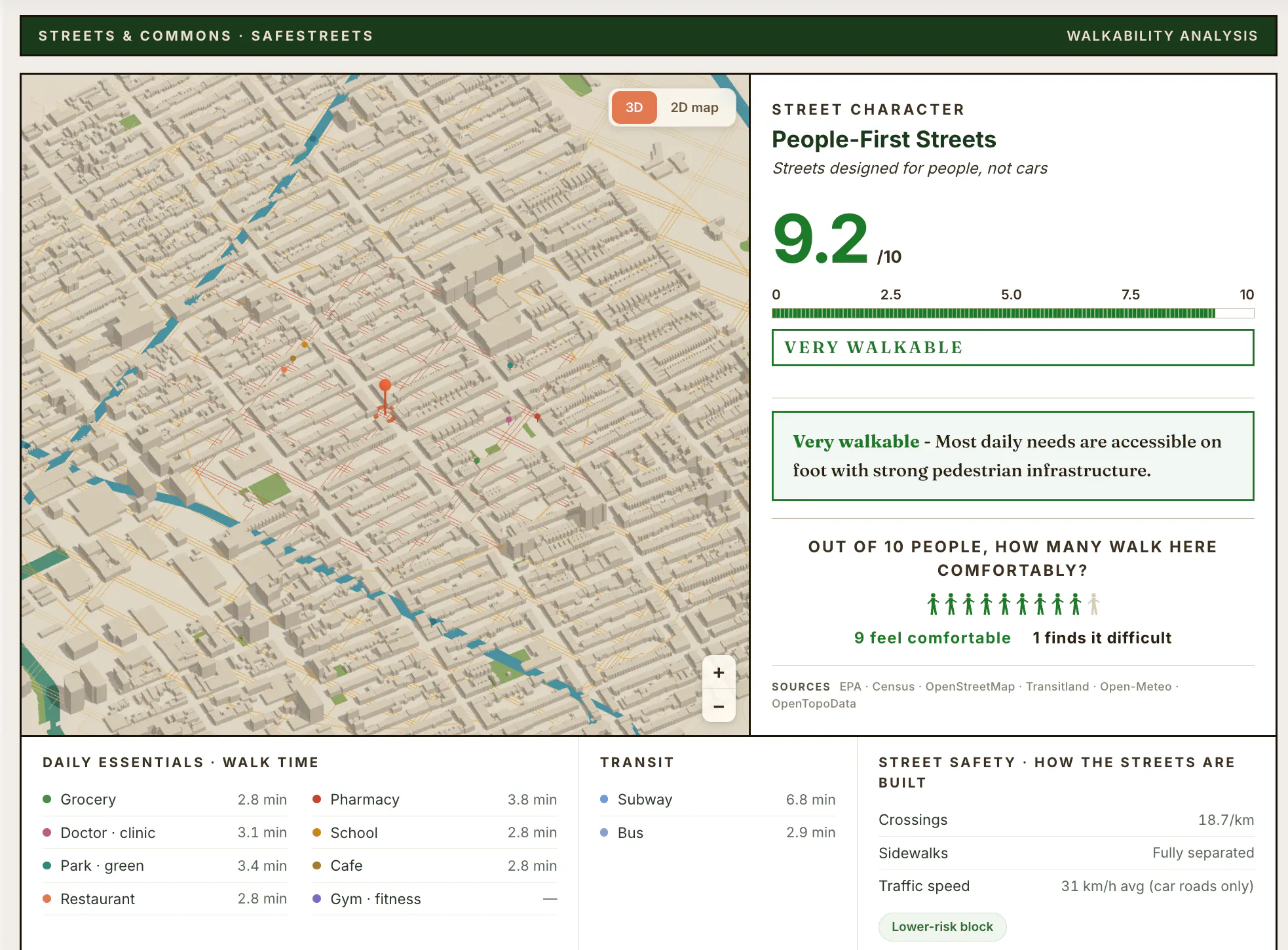Click the blue Bus dot
This screenshot has width=1288, height=950.
tap(604, 832)
